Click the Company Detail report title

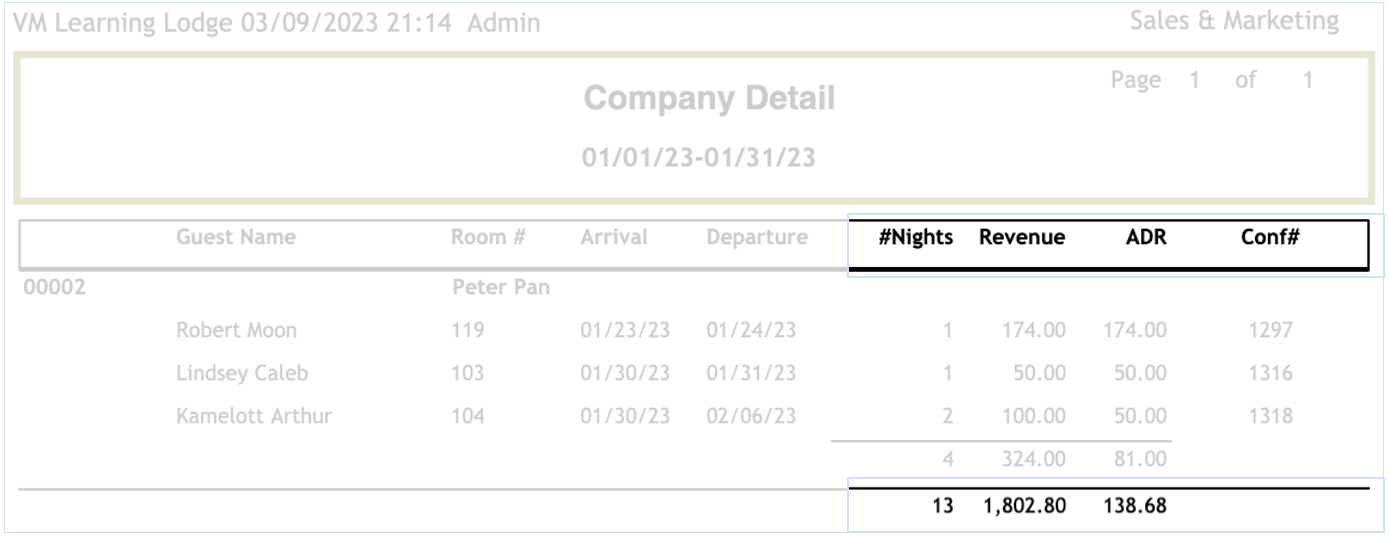click(709, 99)
